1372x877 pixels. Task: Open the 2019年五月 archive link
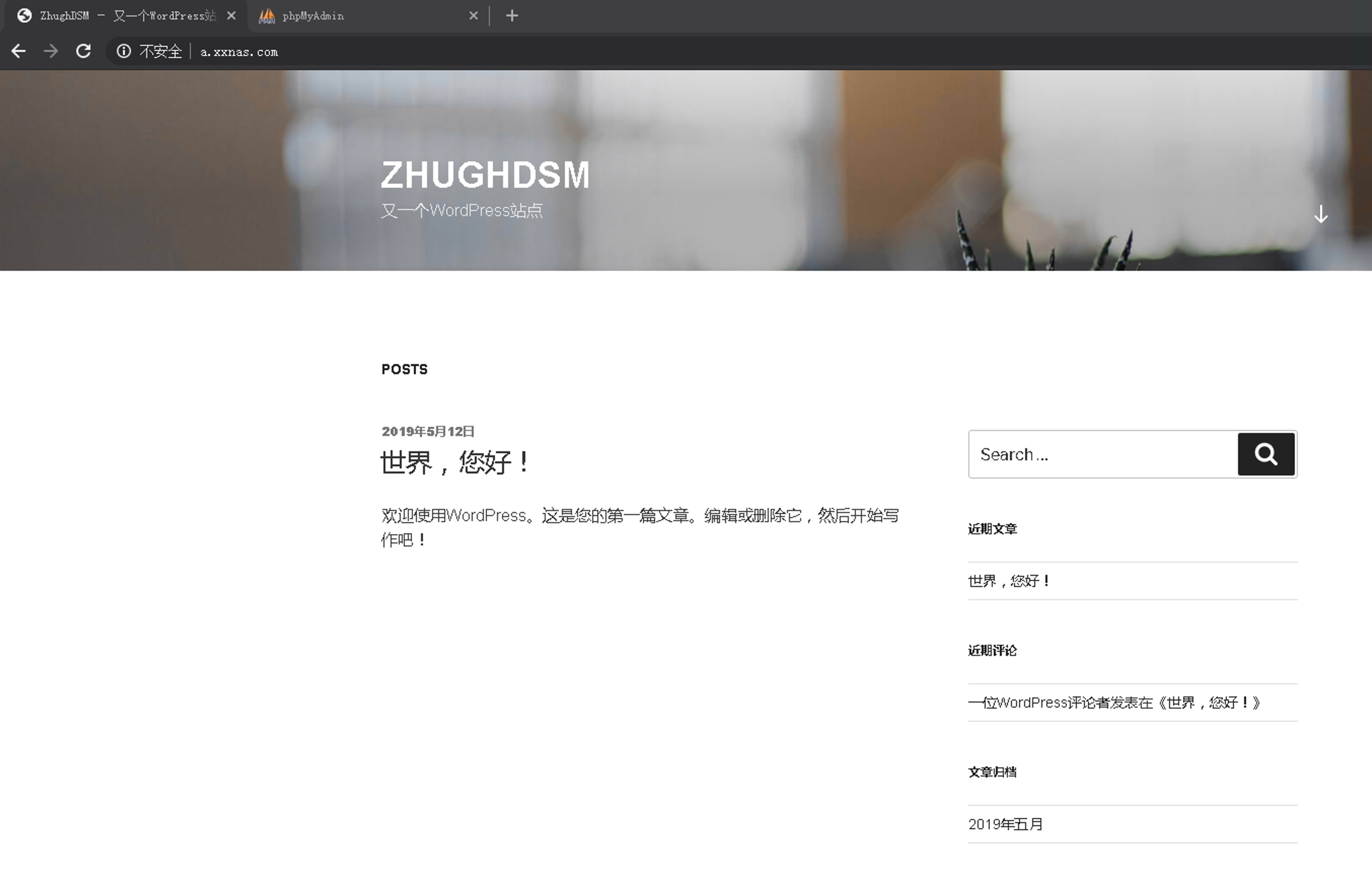1005,824
